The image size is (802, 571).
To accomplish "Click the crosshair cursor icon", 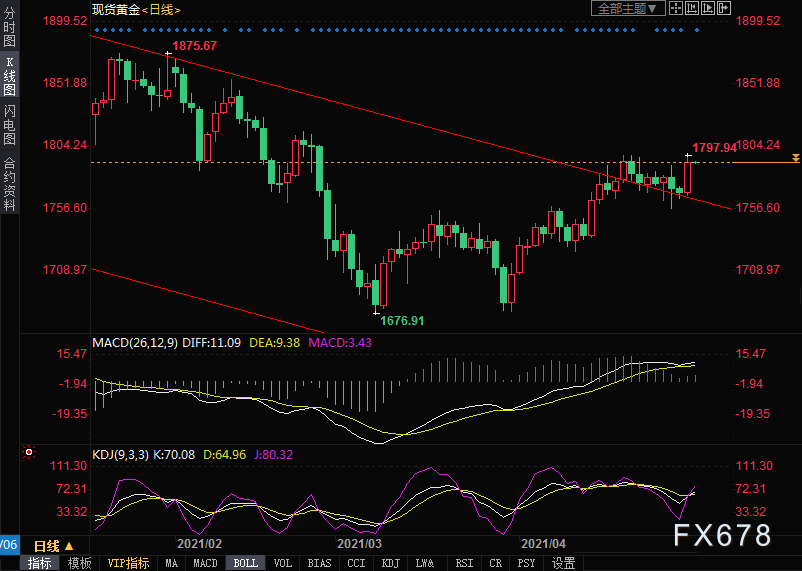I will pyautogui.click(x=676, y=8).
